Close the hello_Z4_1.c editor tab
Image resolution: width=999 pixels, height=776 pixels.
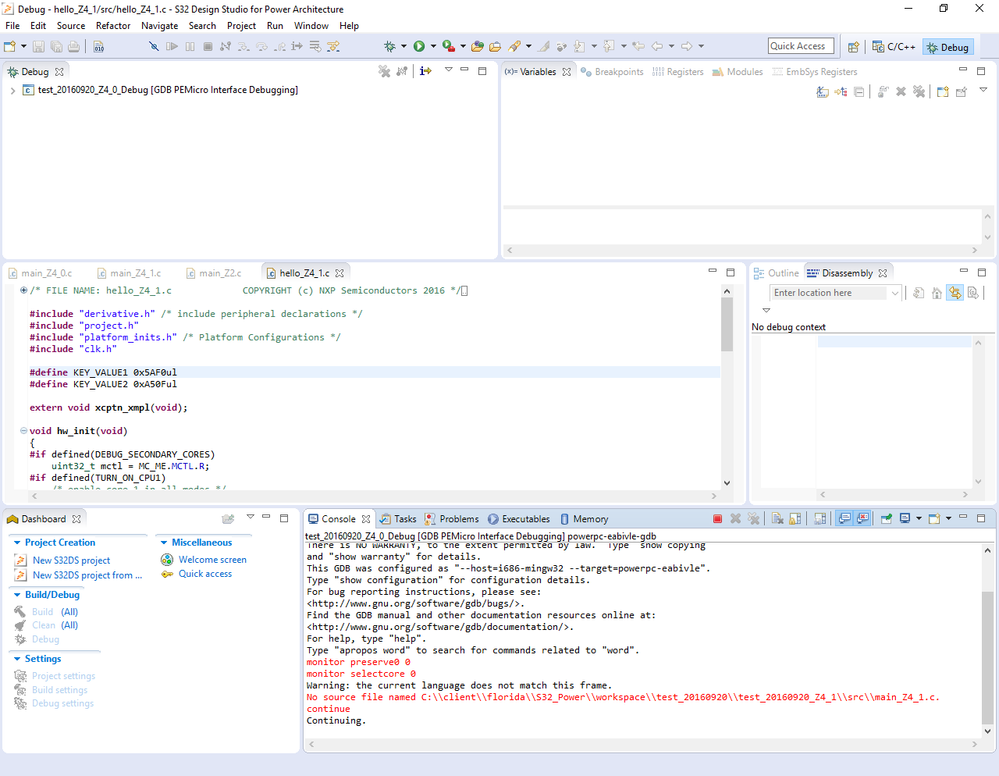pyautogui.click(x=340, y=273)
